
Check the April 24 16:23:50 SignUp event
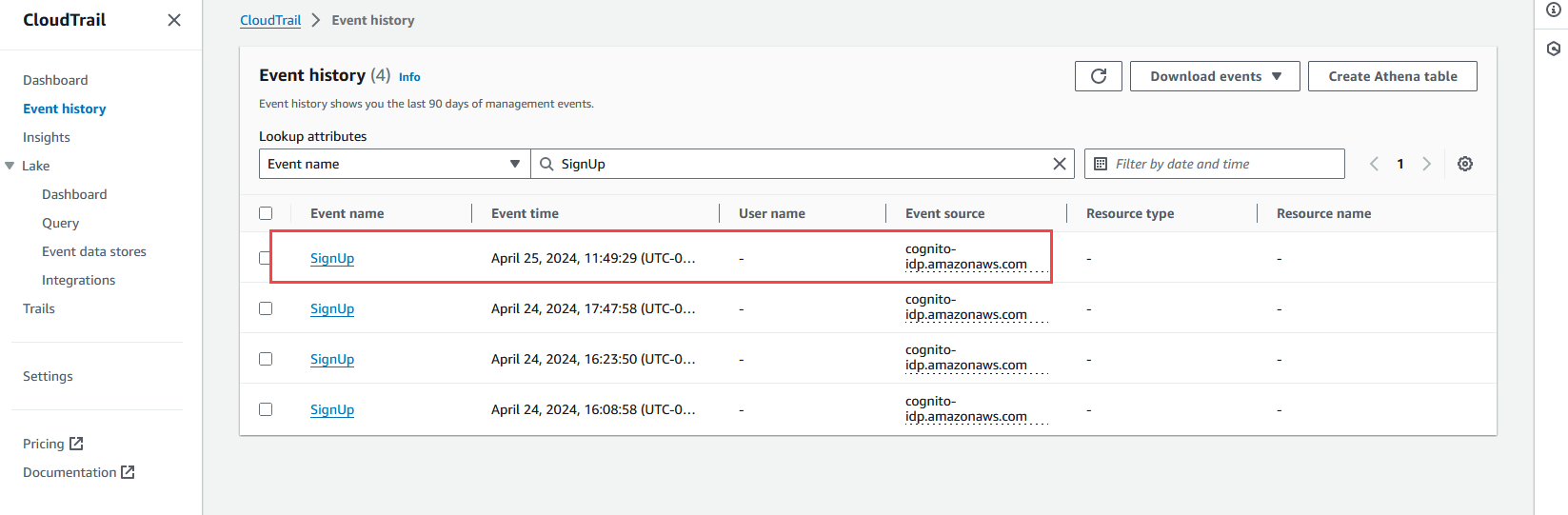point(266,359)
